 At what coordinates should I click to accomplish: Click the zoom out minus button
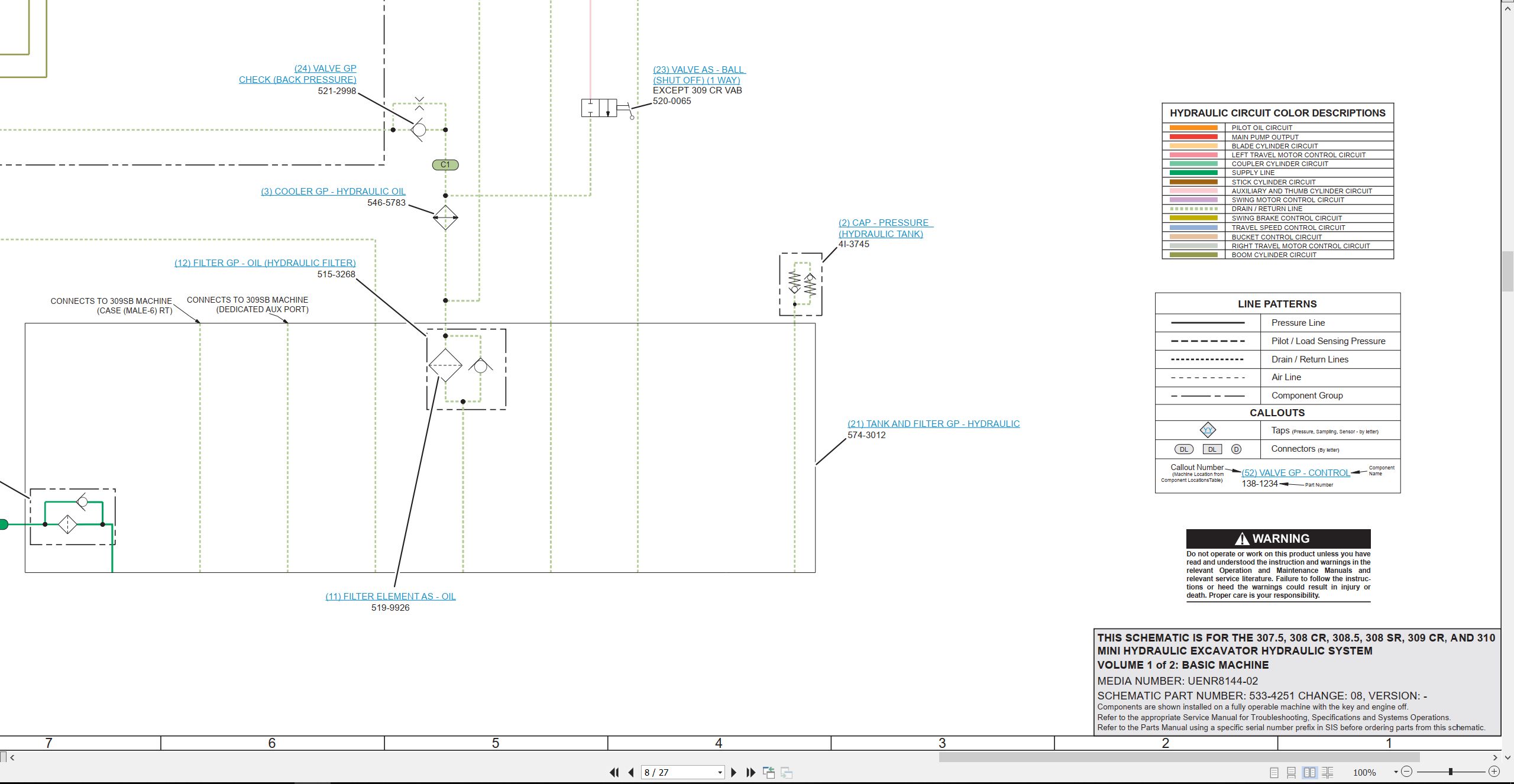1407,772
